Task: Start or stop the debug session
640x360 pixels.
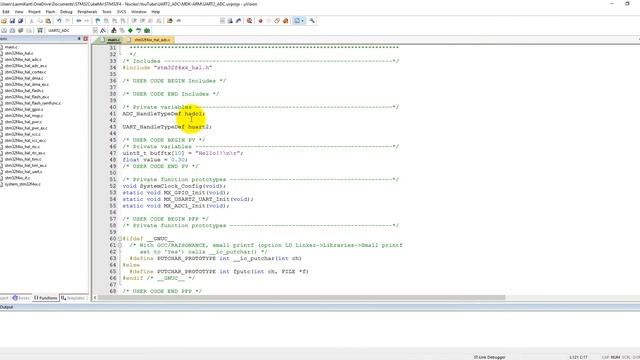Action: [x=249, y=21]
